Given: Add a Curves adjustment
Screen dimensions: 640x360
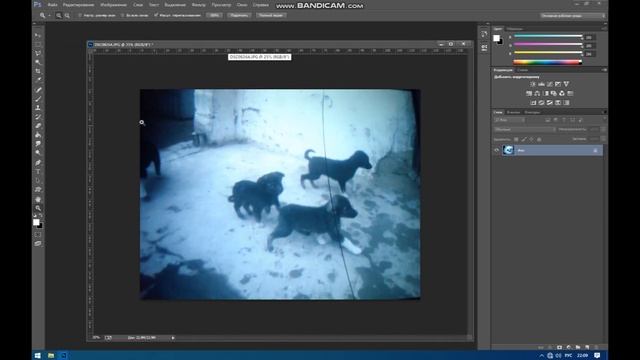Looking at the screenshot, I should [549, 84].
